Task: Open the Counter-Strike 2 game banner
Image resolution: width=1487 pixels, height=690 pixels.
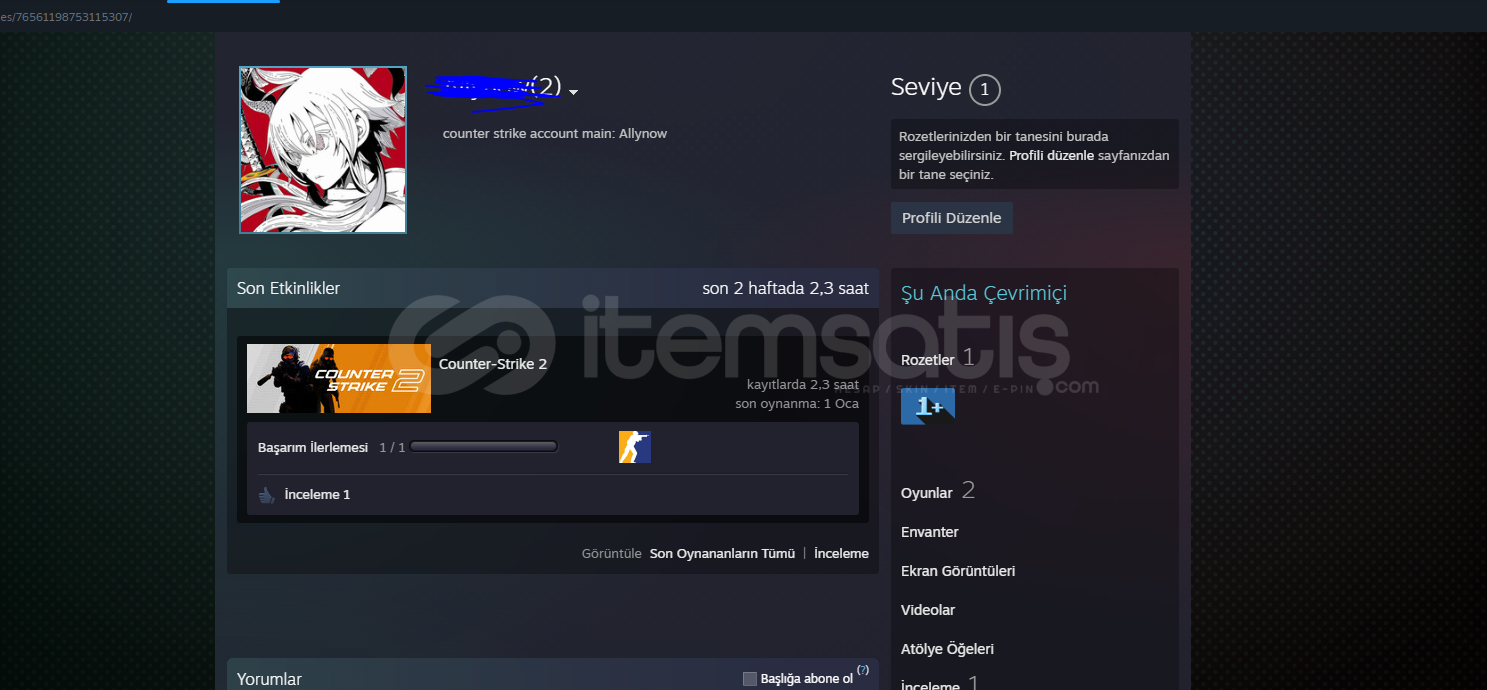Action: 339,378
